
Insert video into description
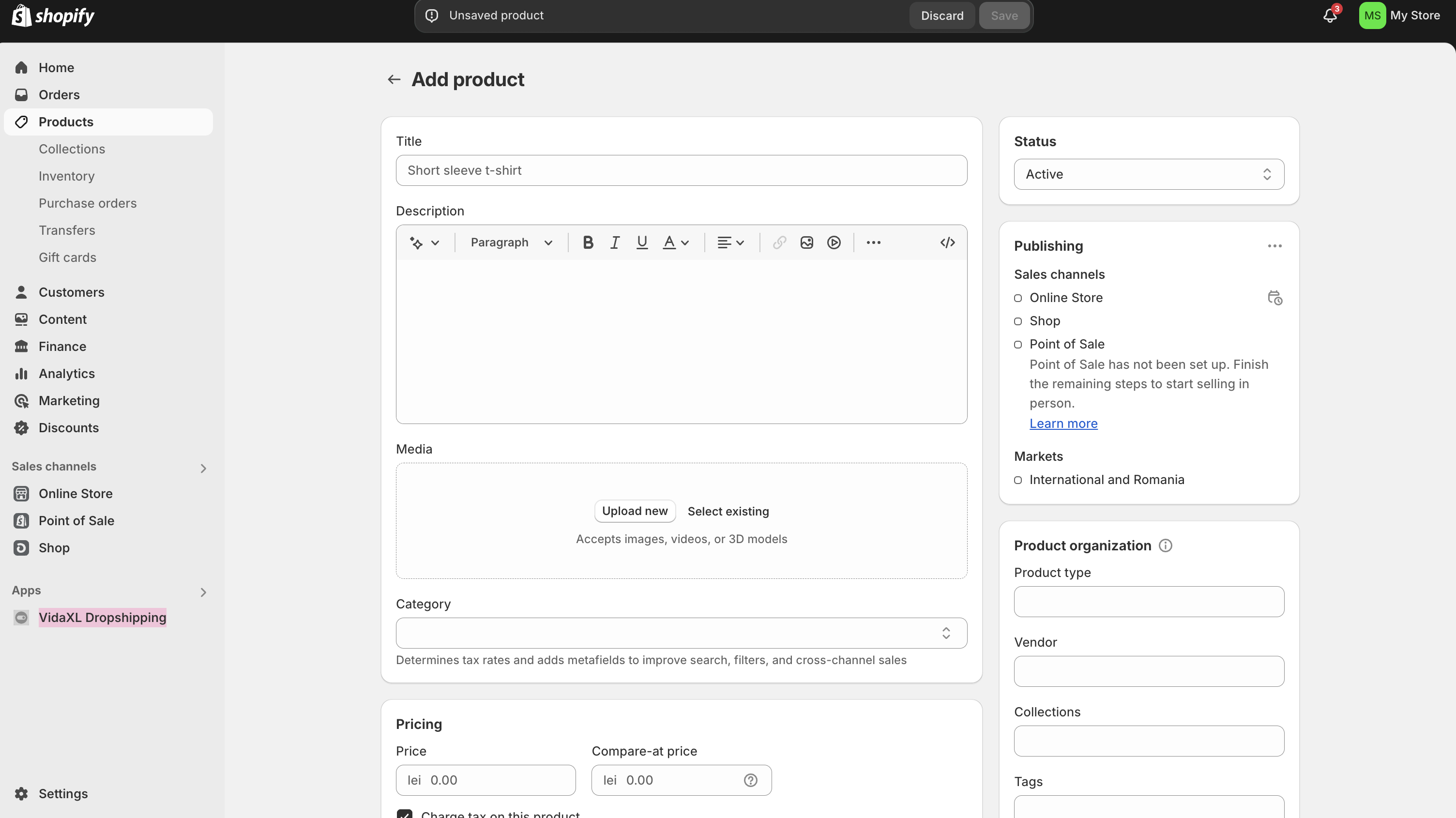coord(834,242)
